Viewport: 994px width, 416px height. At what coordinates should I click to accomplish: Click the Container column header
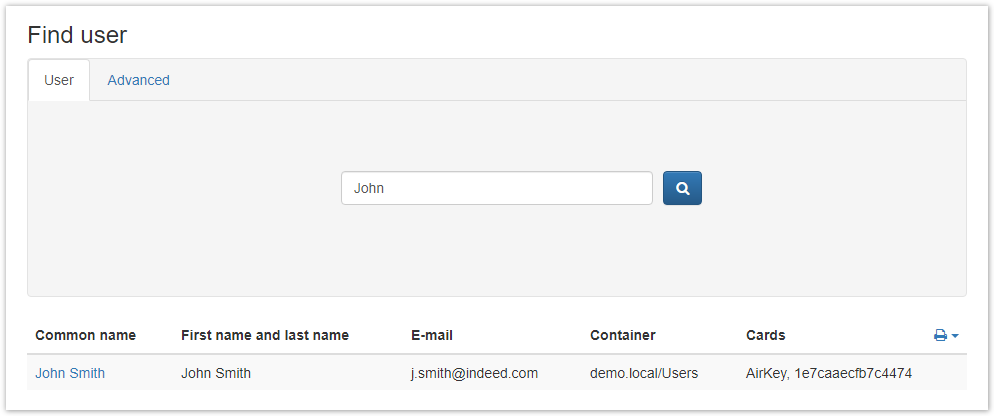[x=622, y=335]
